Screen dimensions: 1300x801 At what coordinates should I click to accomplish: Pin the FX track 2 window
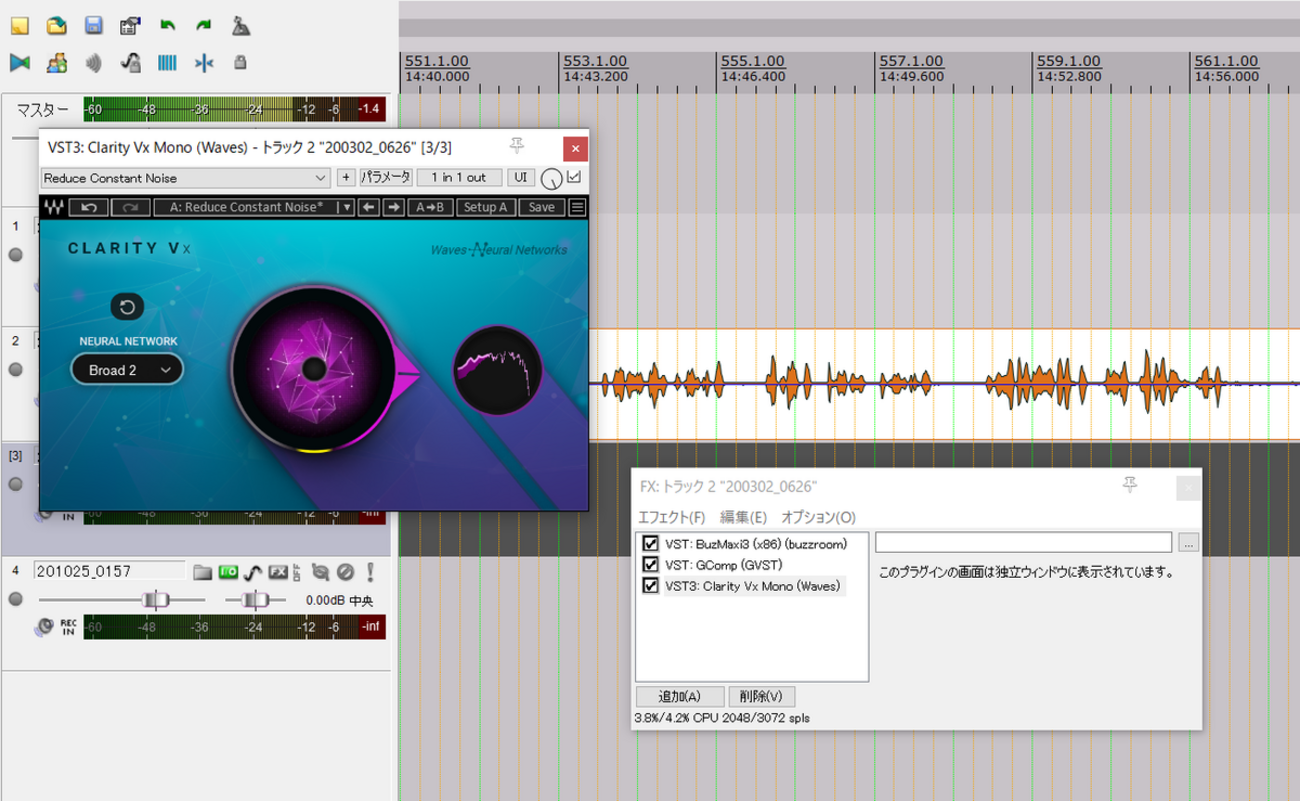[1130, 485]
